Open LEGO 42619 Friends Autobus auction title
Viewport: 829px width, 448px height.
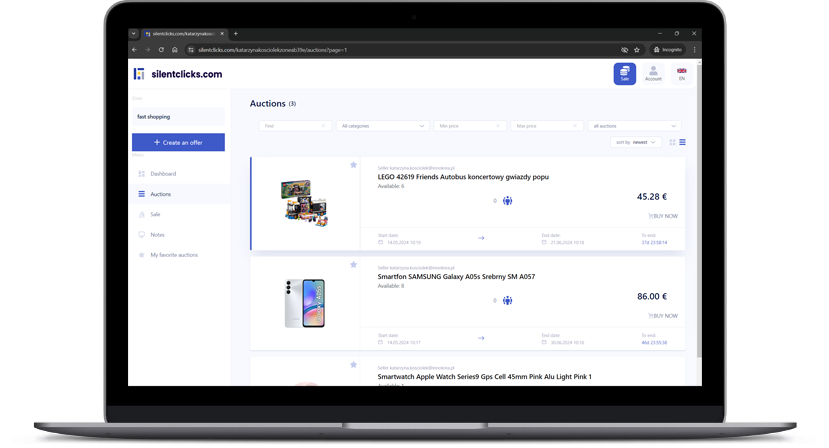click(463, 177)
